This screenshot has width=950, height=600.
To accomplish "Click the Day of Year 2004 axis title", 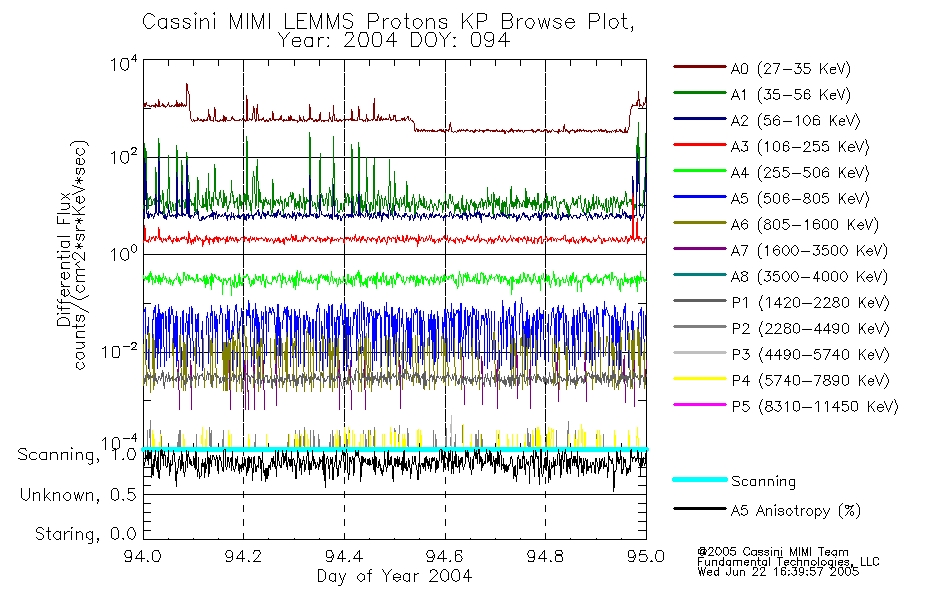I will tap(394, 576).
